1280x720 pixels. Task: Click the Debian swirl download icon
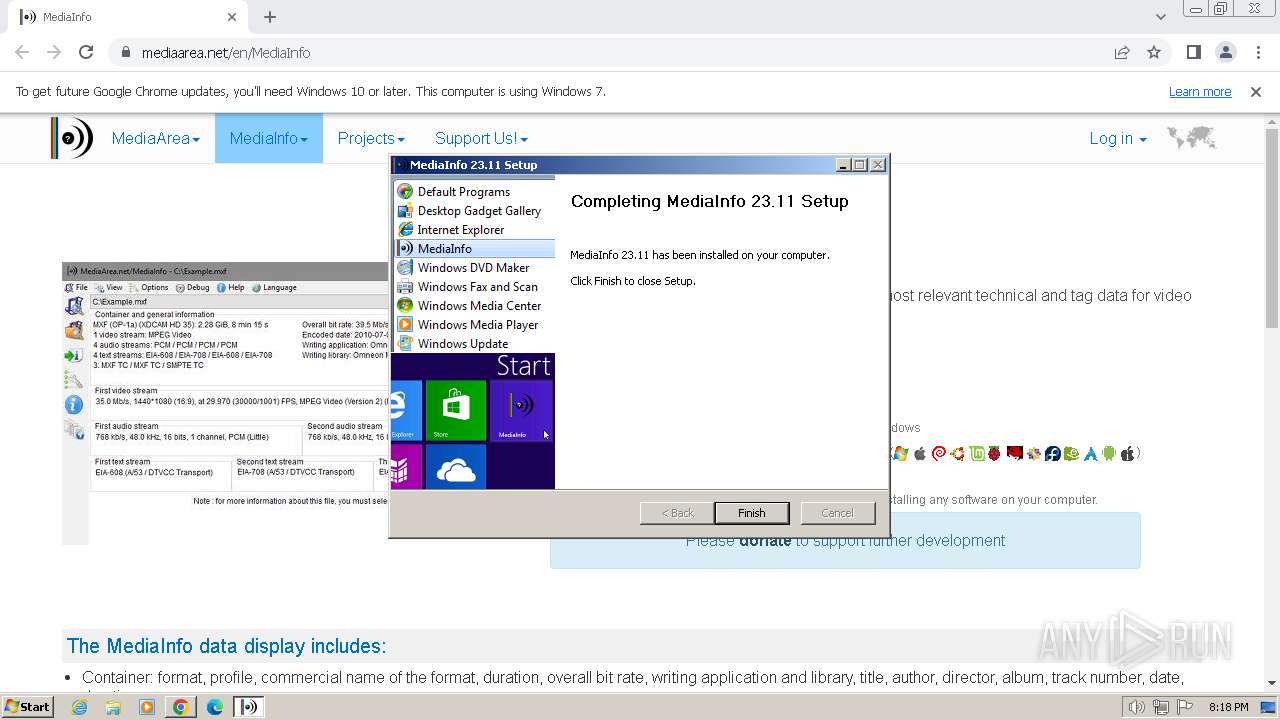[x=939, y=453]
